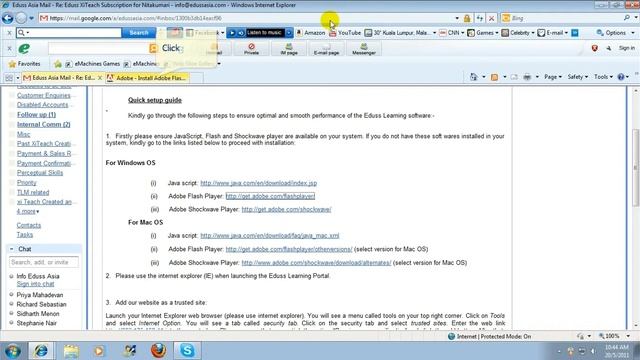
Task: Open the Games toolbar dropdown
Action: [x=497, y=33]
